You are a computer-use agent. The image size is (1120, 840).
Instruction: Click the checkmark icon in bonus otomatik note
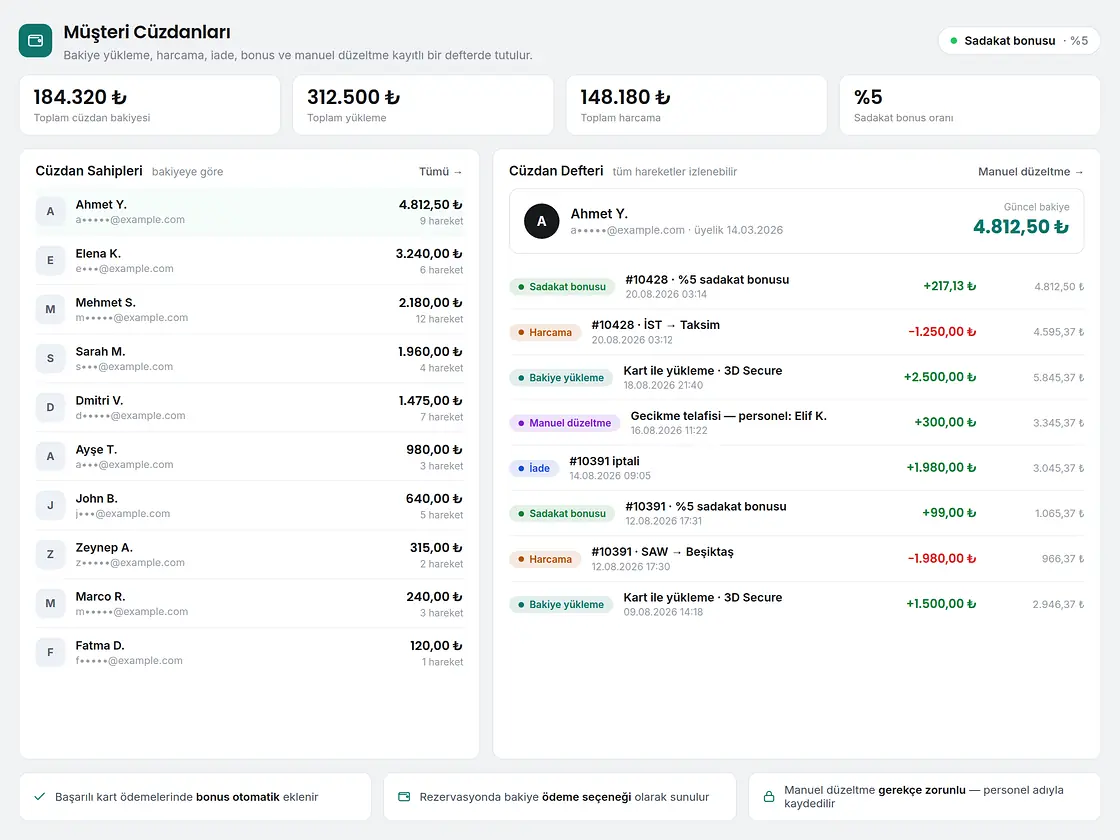(40, 796)
